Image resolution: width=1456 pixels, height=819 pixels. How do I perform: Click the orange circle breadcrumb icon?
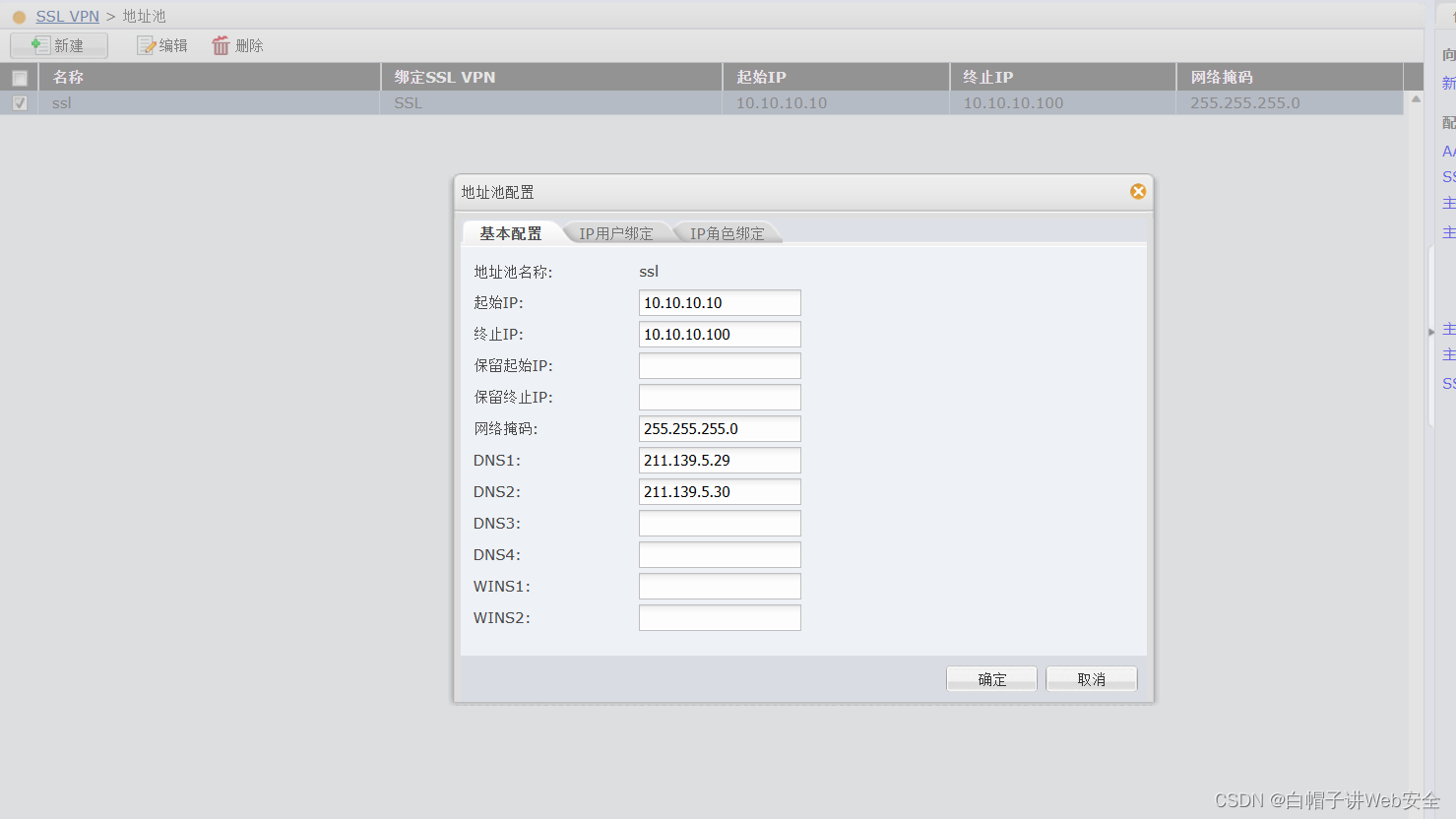tap(19, 17)
